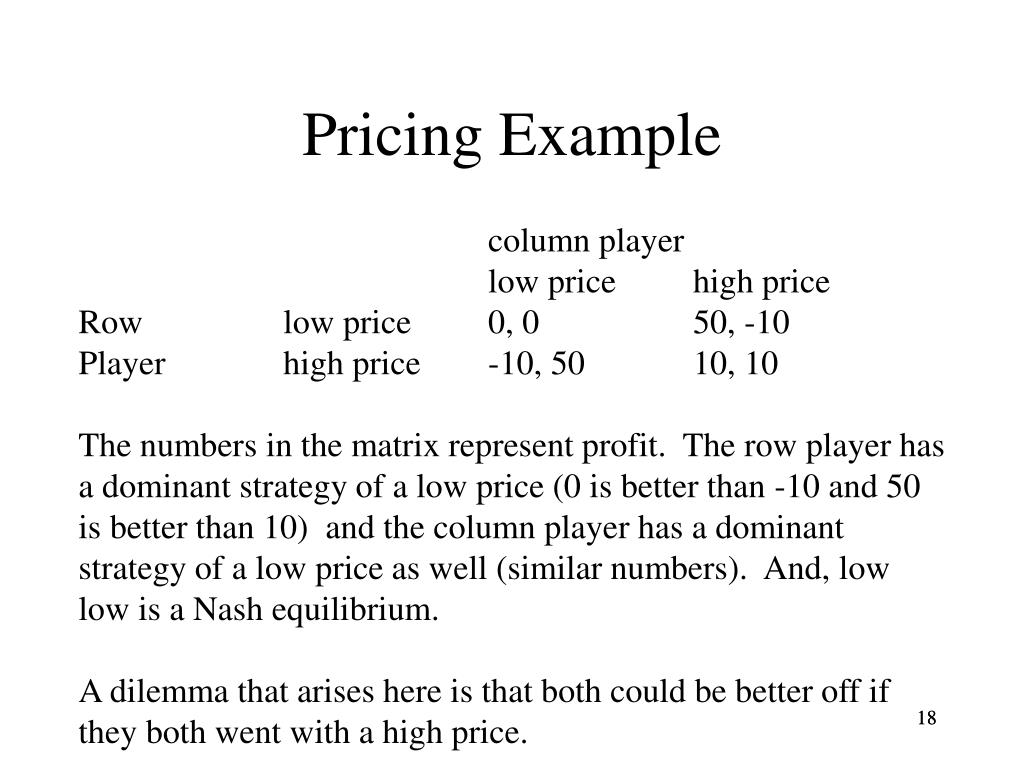Click the words Nash equilibrium
The height and width of the screenshot is (768, 1024).
tap(315, 611)
